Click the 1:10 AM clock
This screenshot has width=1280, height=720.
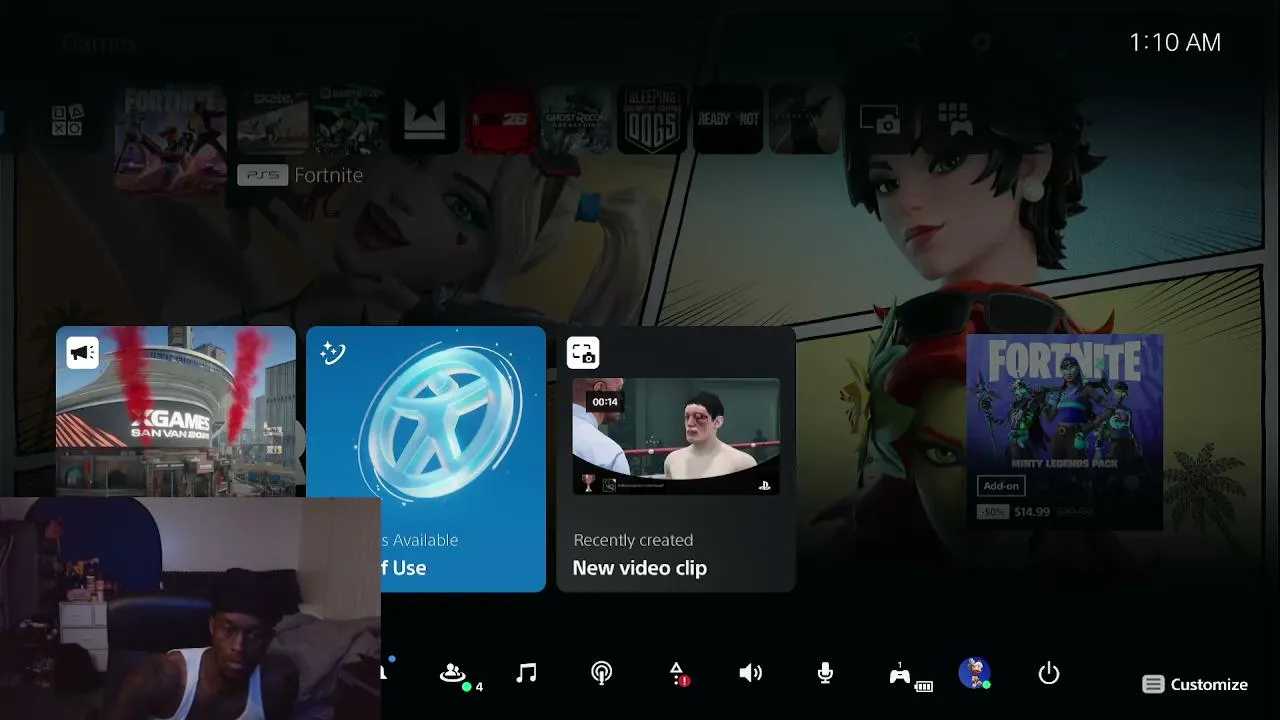coord(1175,42)
